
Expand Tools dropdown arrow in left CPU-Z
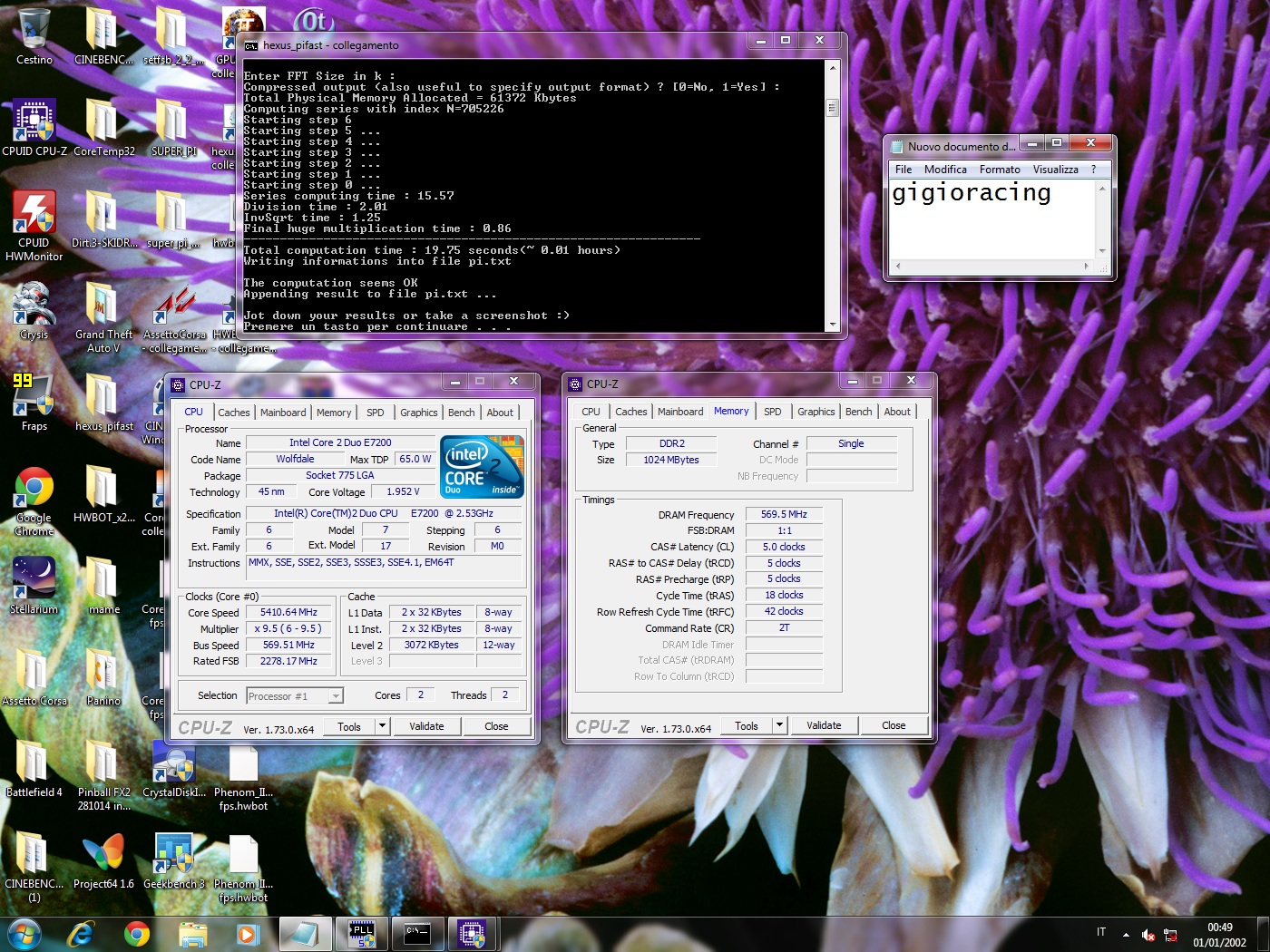pyautogui.click(x=382, y=726)
